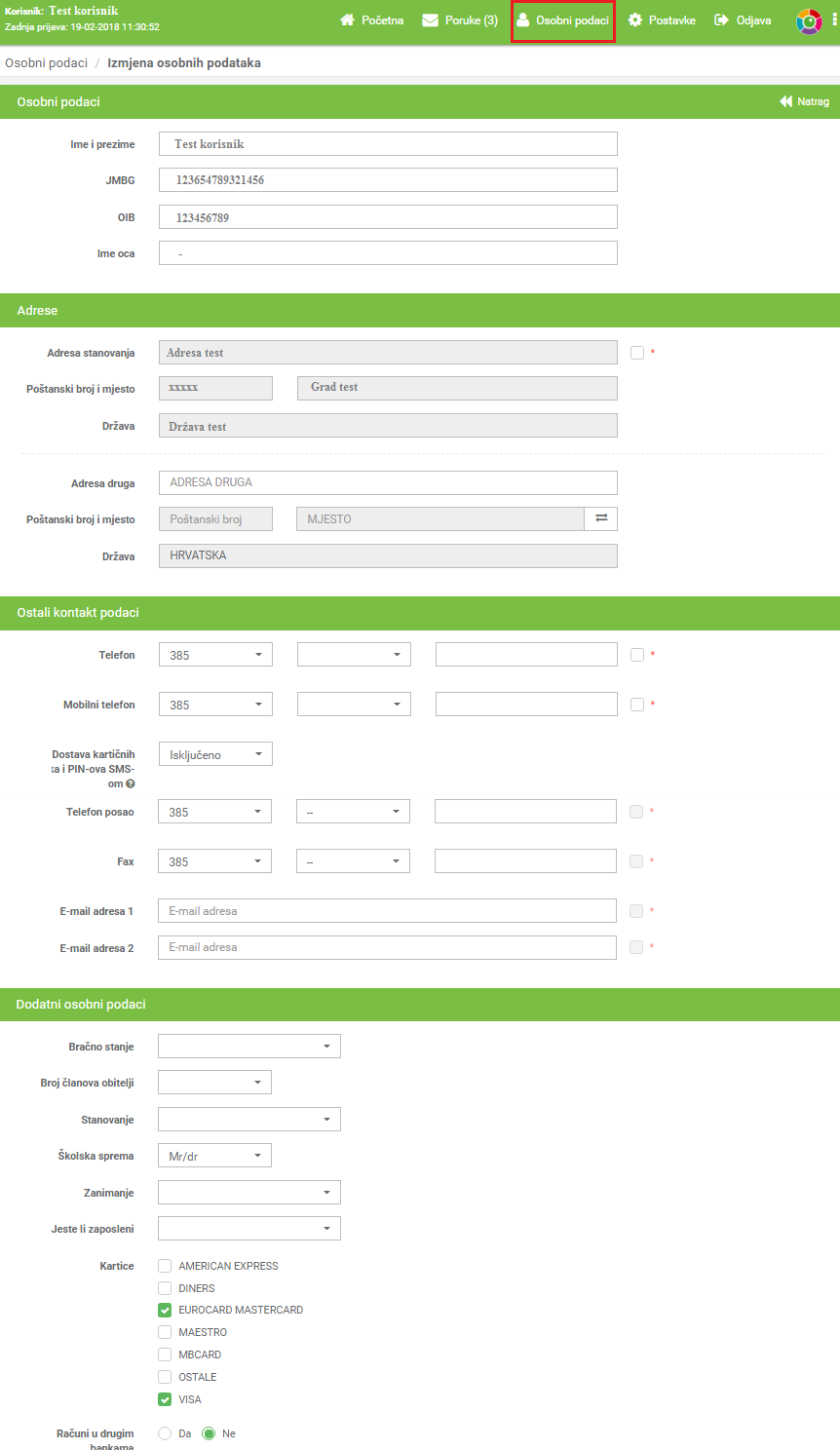The width and height of the screenshot is (840, 1450).
Task: Click the Odjava menu item
Action: [743, 19]
